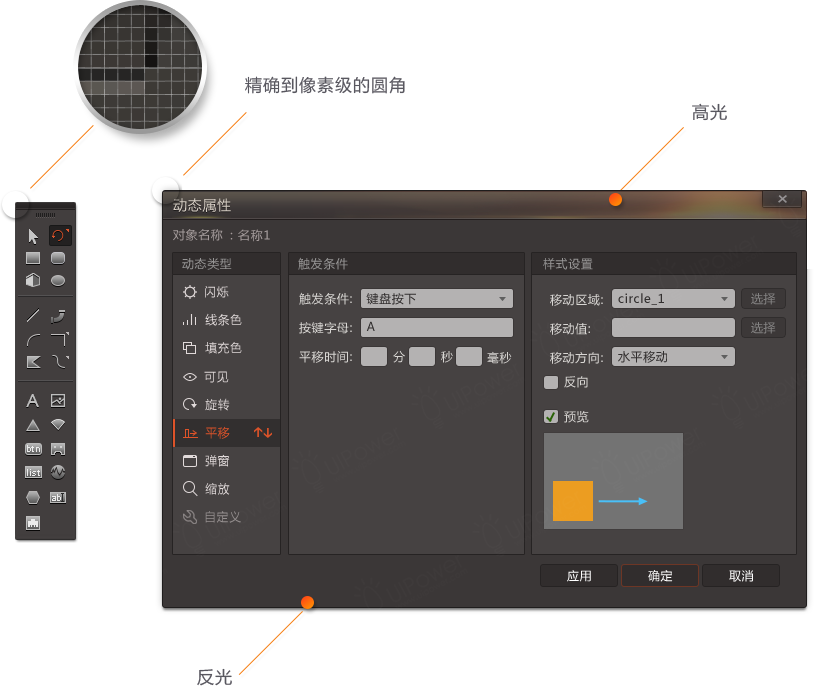Open the 移动方向 dropdown showing 水平移动
814x686 pixels.
673,357
